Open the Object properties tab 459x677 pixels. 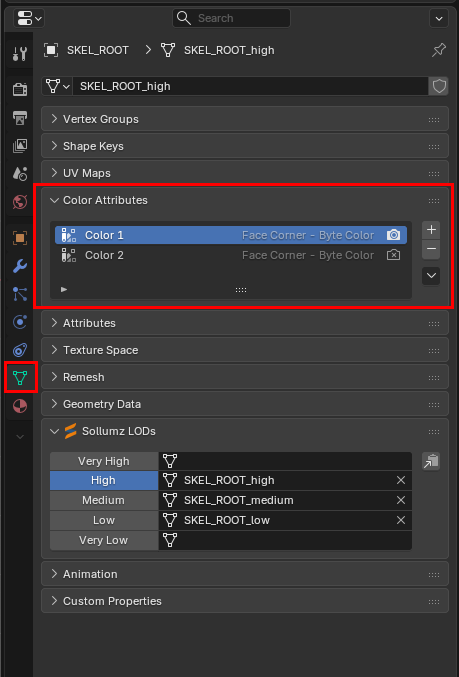point(20,238)
